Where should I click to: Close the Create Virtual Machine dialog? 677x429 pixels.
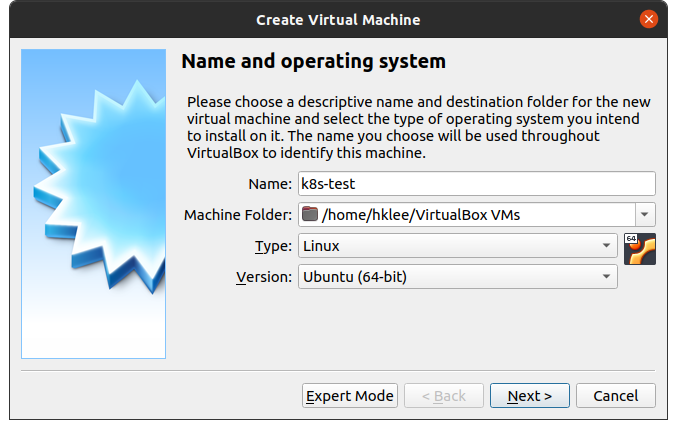tap(648, 19)
